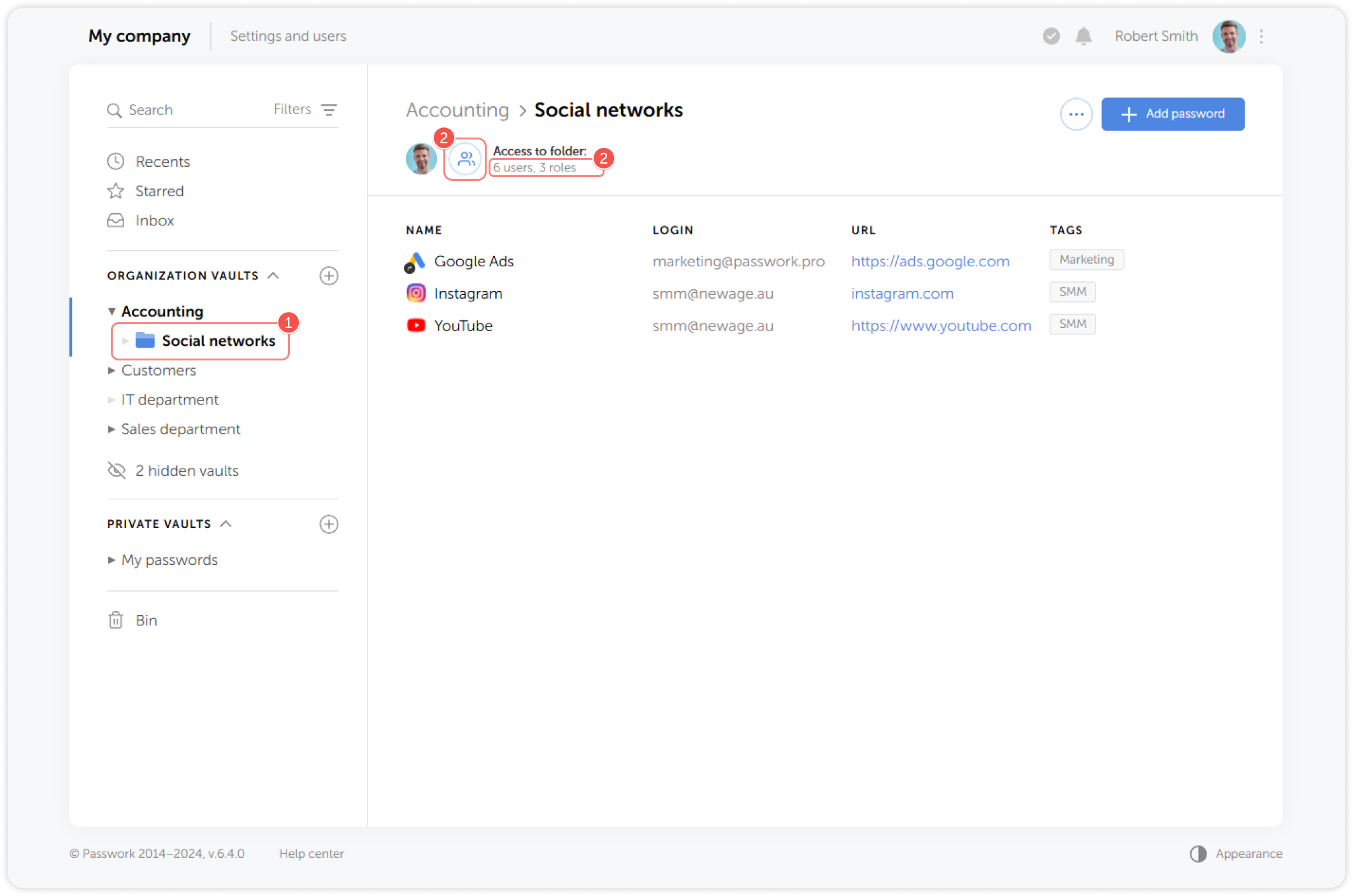
Task: Collapse the Organization Vaults section
Action: tap(274, 275)
